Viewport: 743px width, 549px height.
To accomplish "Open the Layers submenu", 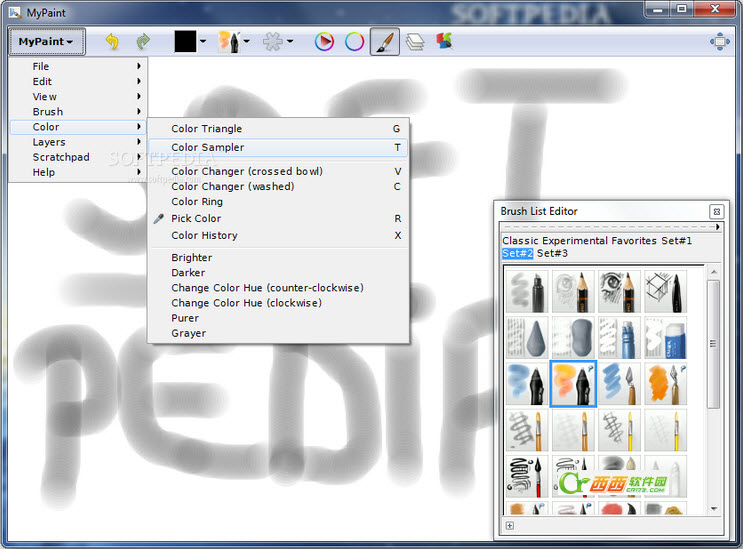I will [78, 142].
